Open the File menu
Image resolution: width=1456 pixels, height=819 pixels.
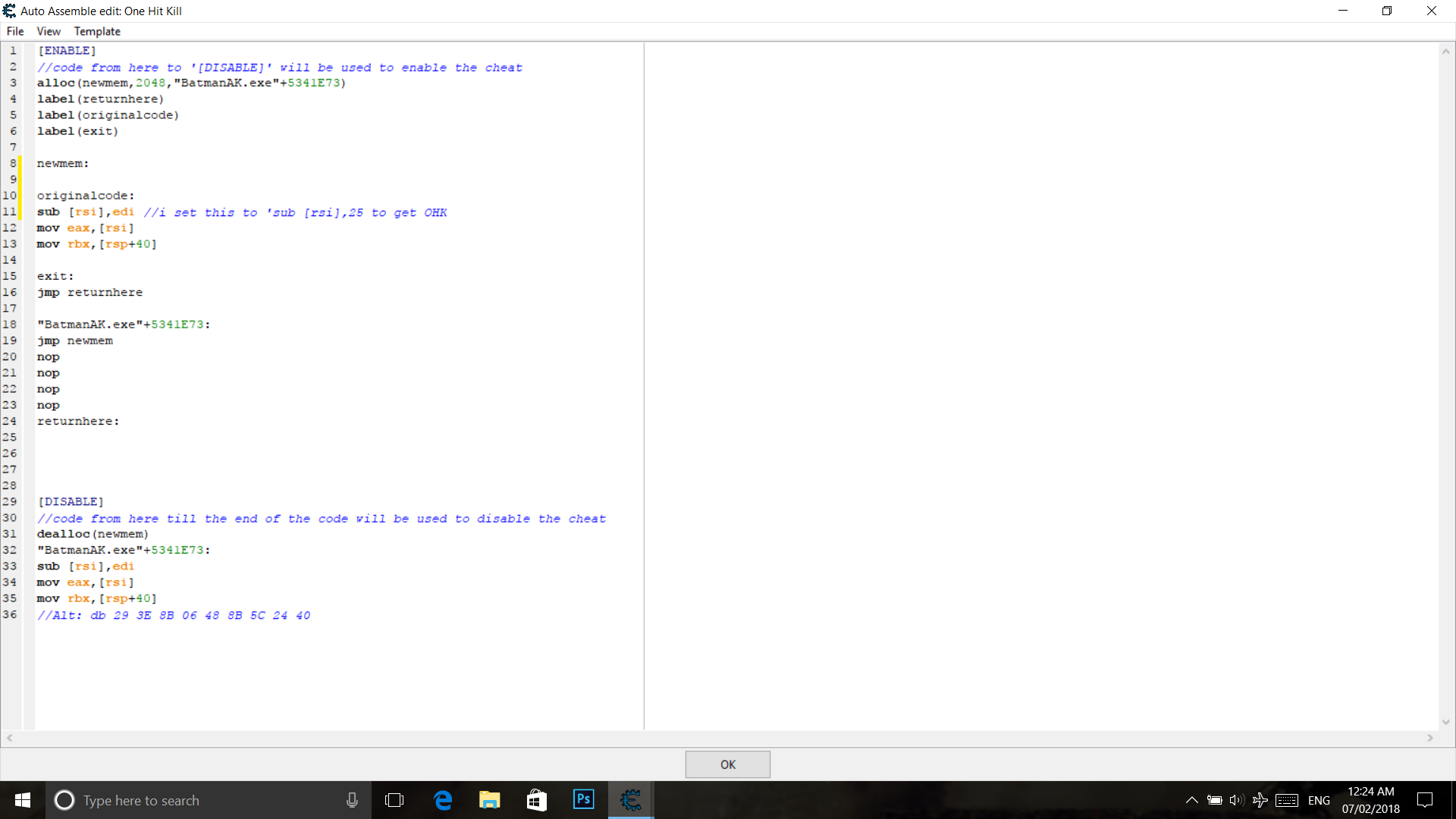(x=15, y=31)
